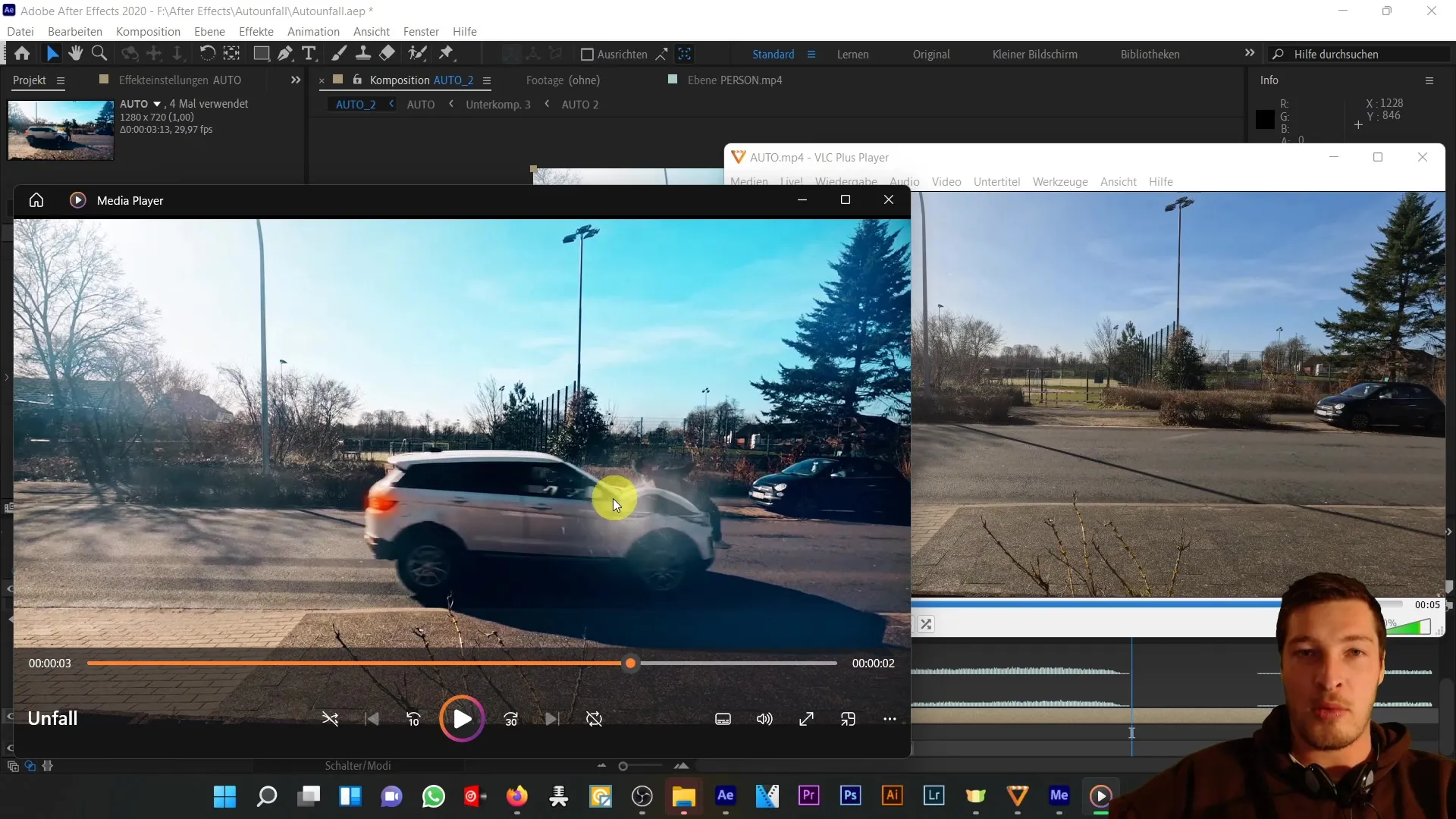Toggle the Ausrichten snapping checkbox
Screen dimensions: 1456x819
coord(587,54)
